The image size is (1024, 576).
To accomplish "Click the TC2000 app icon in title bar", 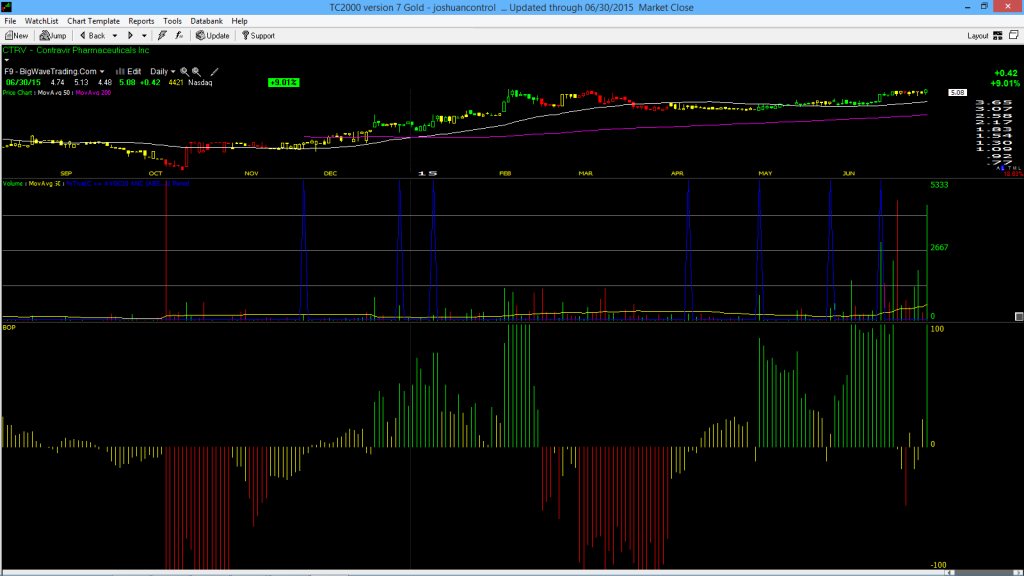I will (x=7, y=7).
